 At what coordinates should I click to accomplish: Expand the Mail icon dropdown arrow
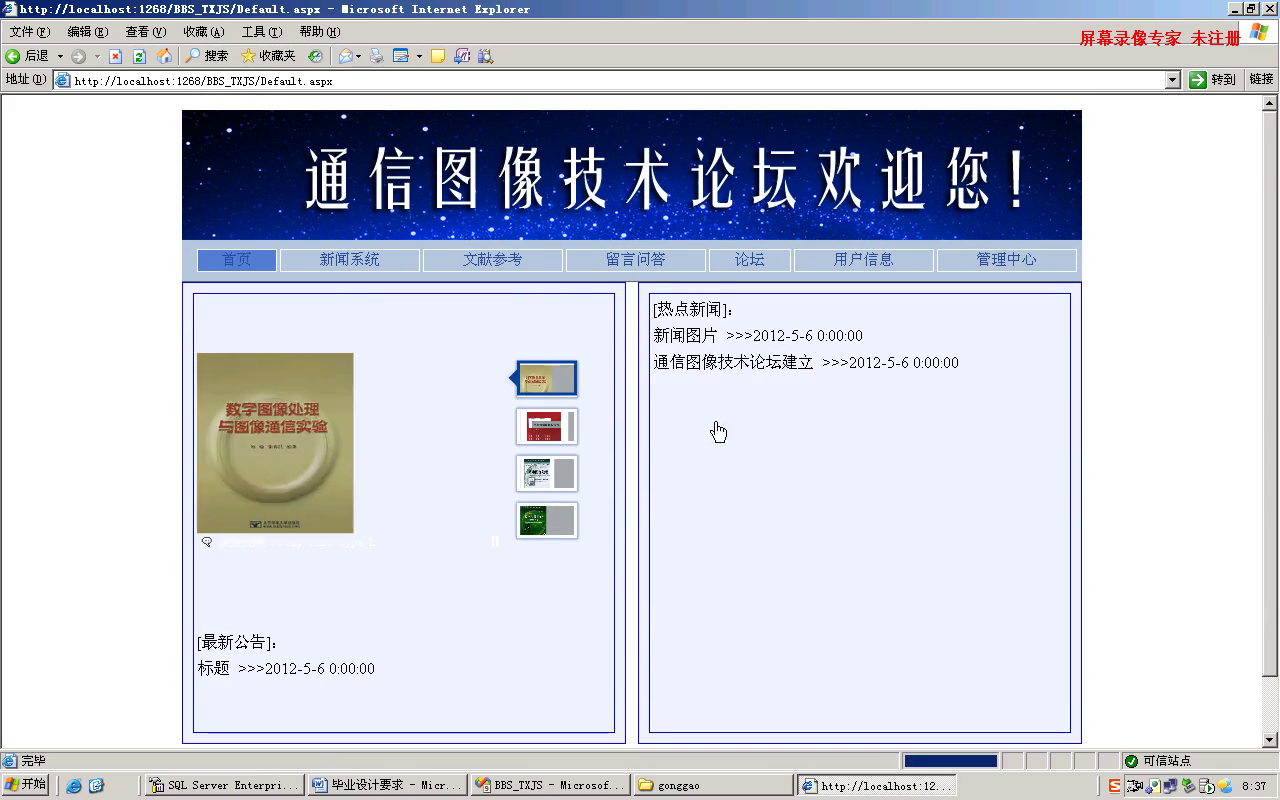click(358, 56)
